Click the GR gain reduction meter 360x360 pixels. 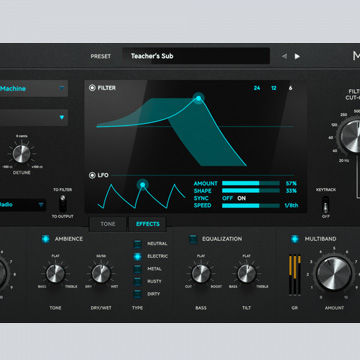295,275
